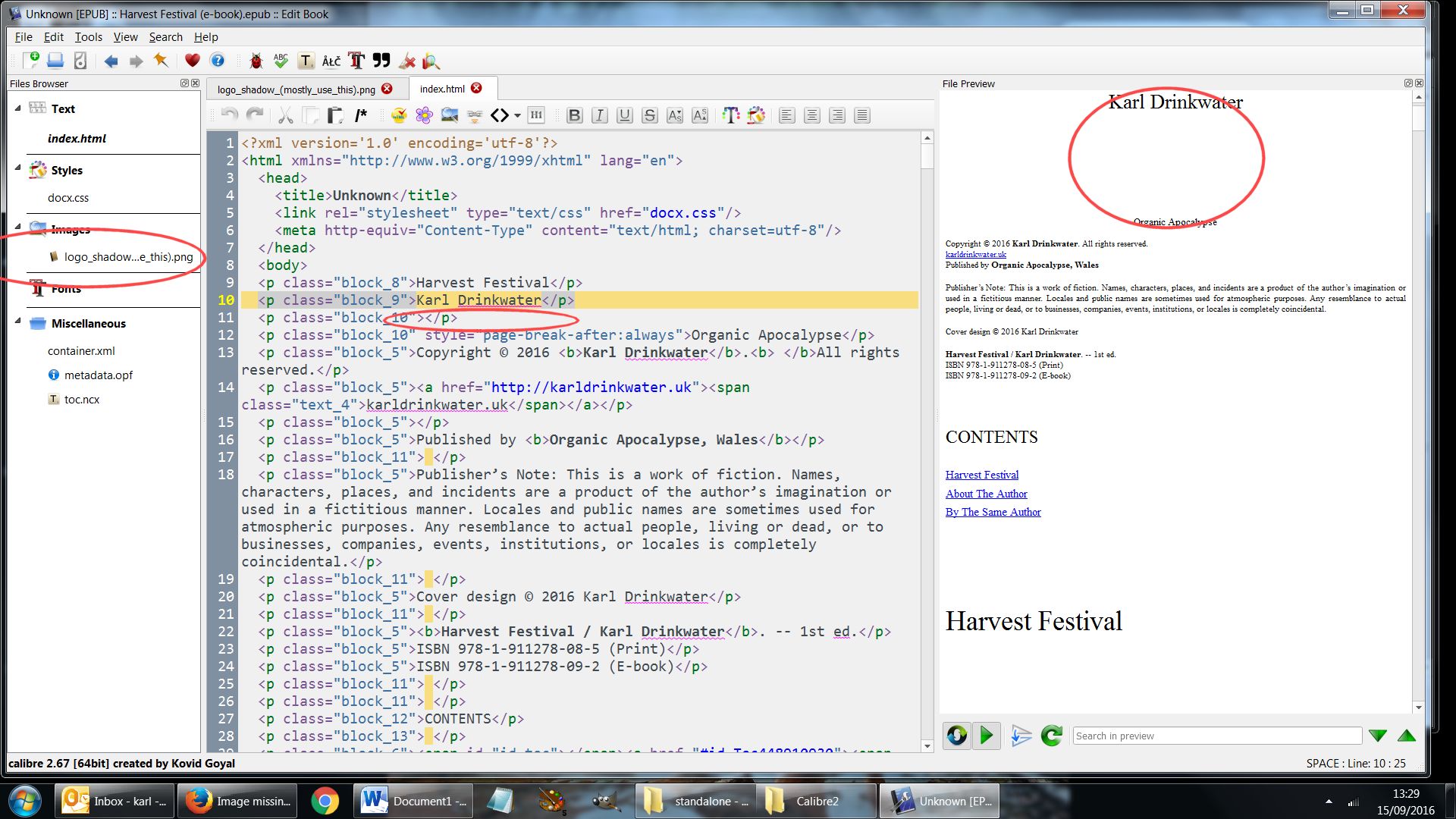Find next match with green down arrow
1456x819 pixels.
1378,736
